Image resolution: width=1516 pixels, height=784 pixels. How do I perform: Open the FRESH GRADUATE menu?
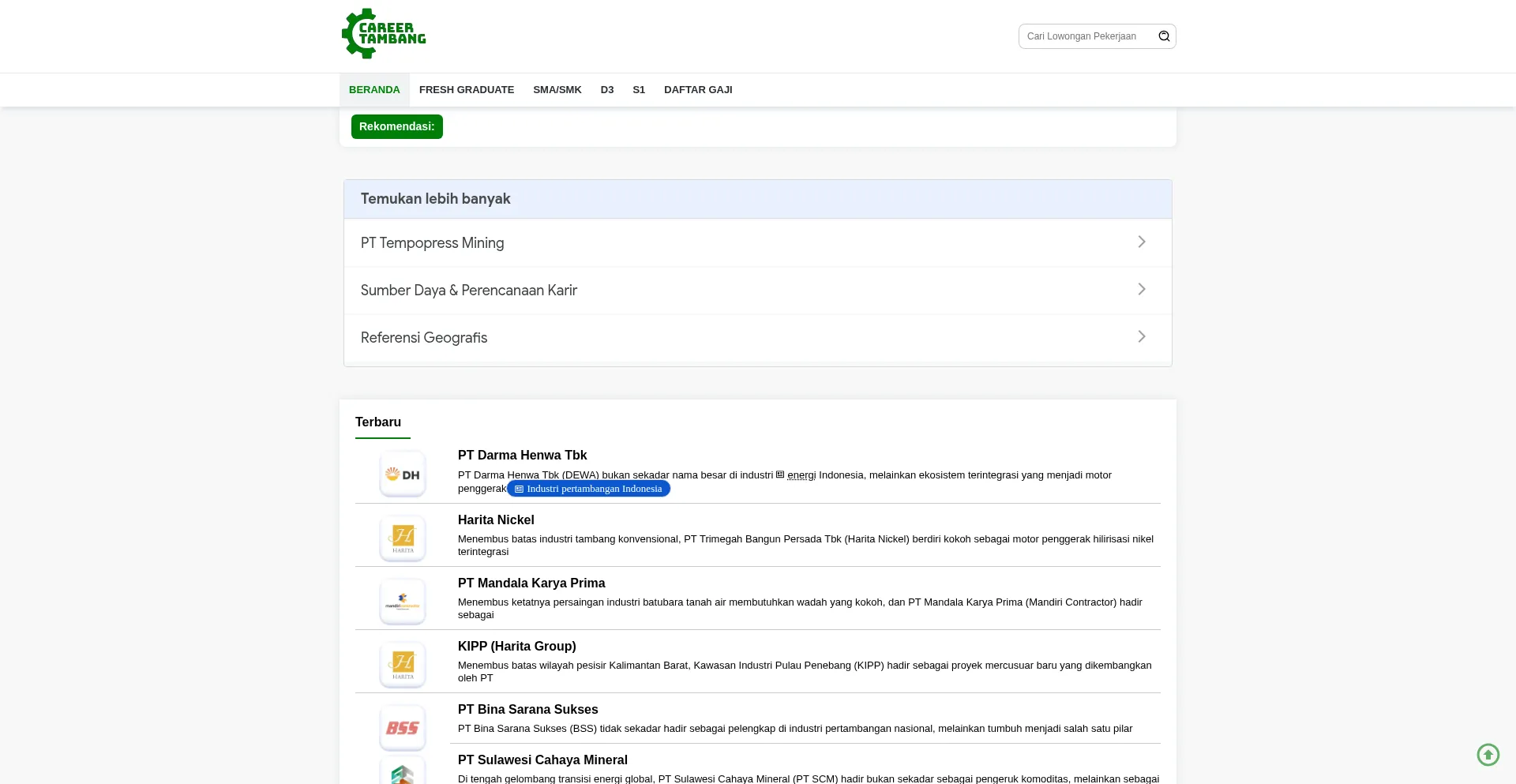(x=467, y=90)
